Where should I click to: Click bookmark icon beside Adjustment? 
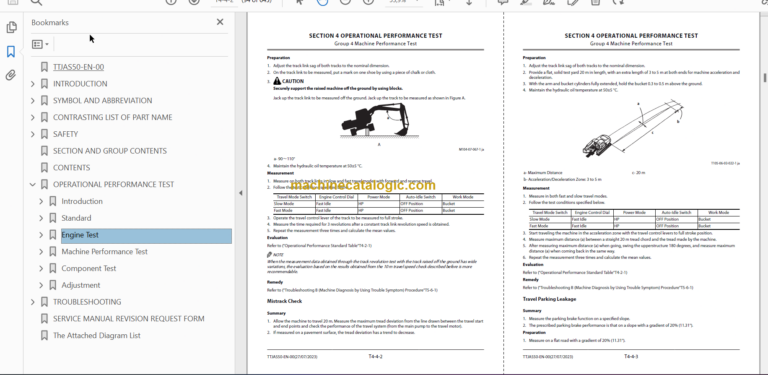(x=52, y=285)
